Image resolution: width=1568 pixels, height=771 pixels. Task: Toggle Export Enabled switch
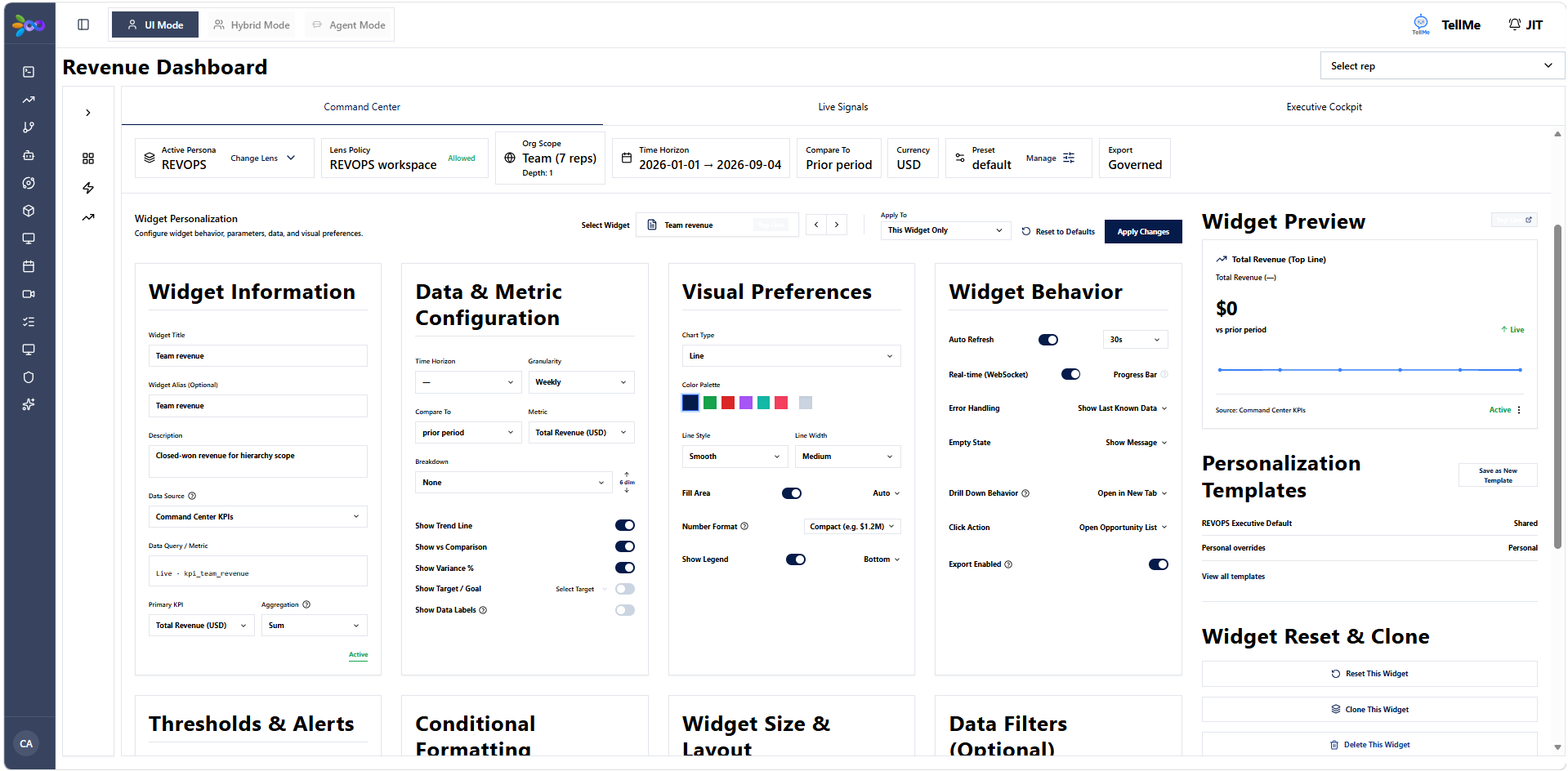coord(1159,564)
